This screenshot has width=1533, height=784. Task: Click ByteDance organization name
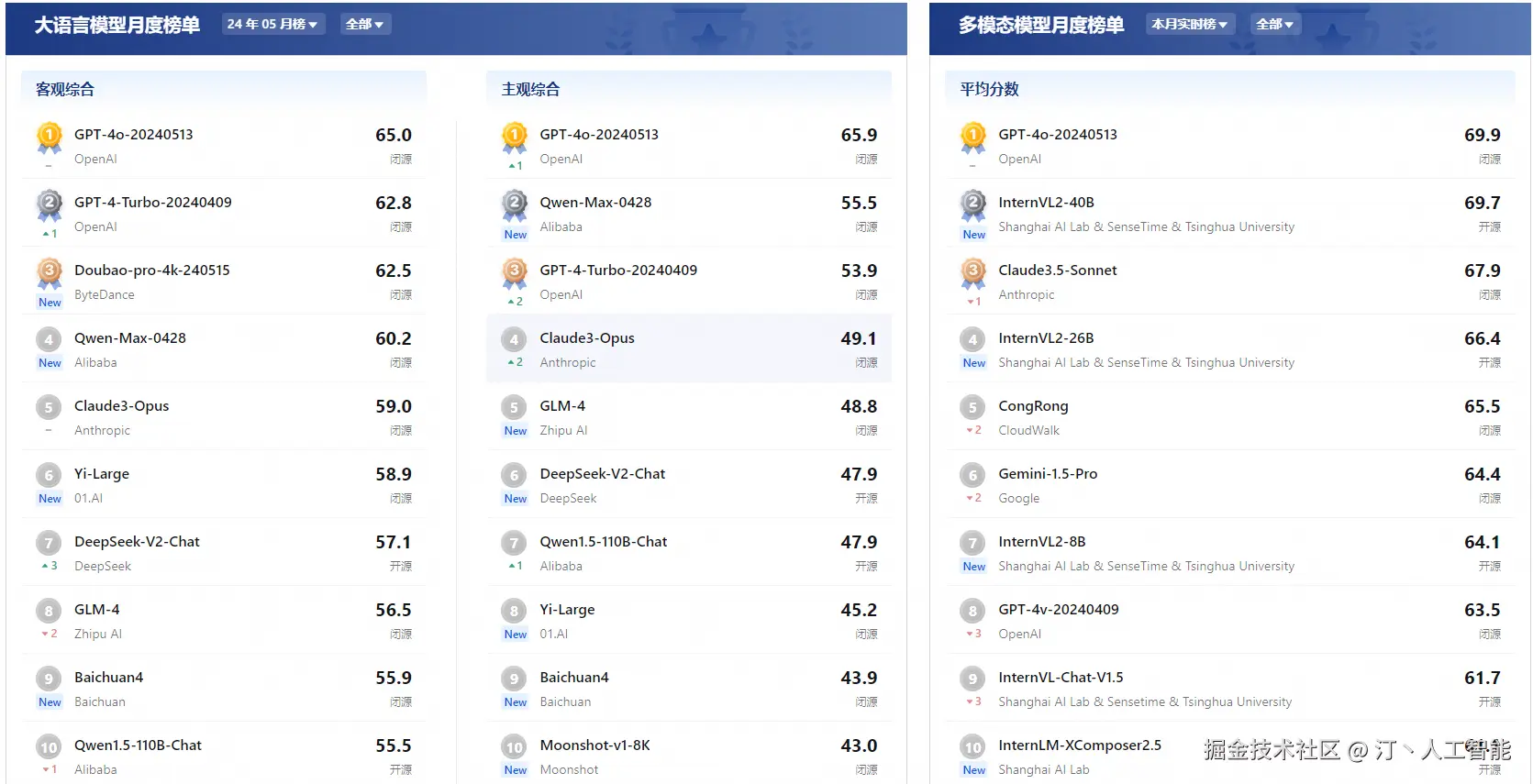click(x=105, y=295)
